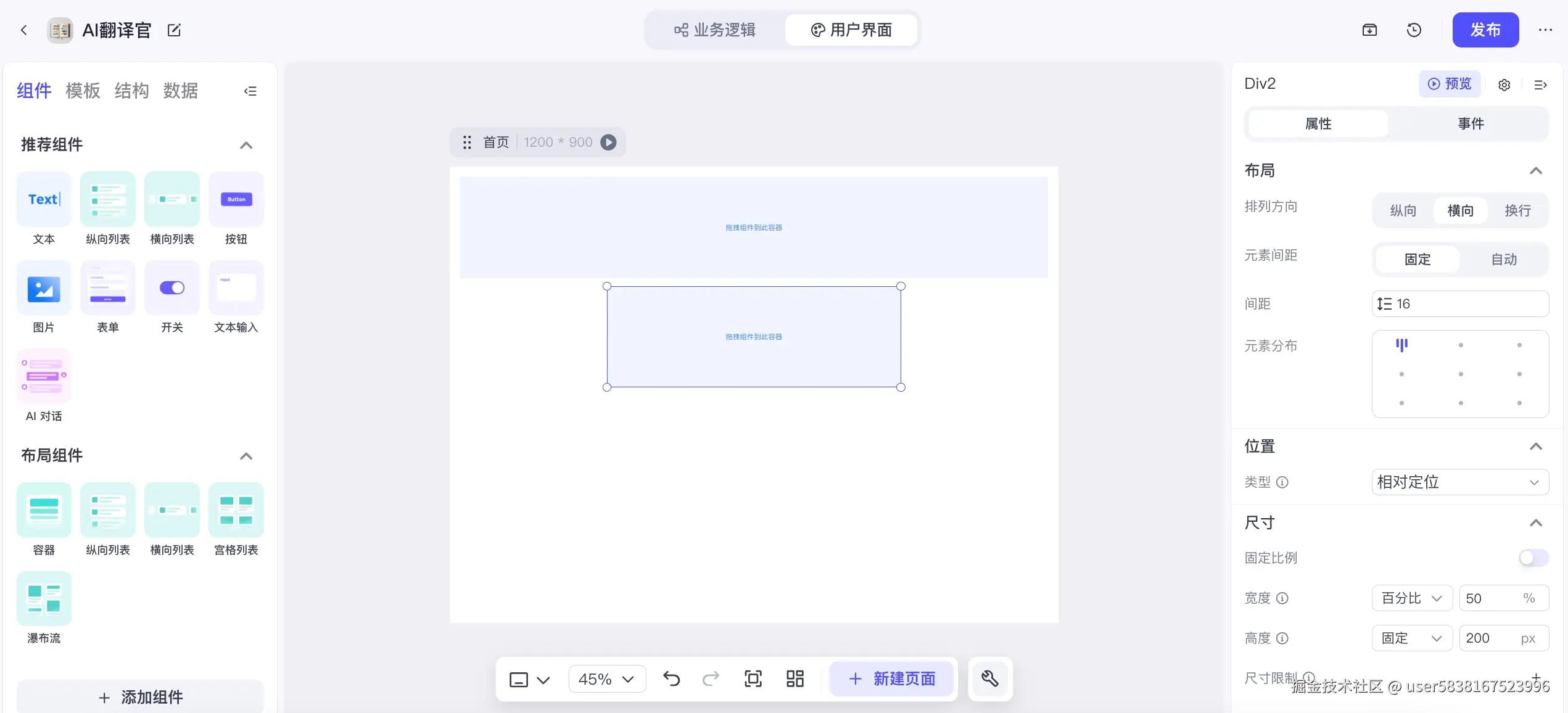Open the 相对定位 position type dropdown

(x=1460, y=482)
